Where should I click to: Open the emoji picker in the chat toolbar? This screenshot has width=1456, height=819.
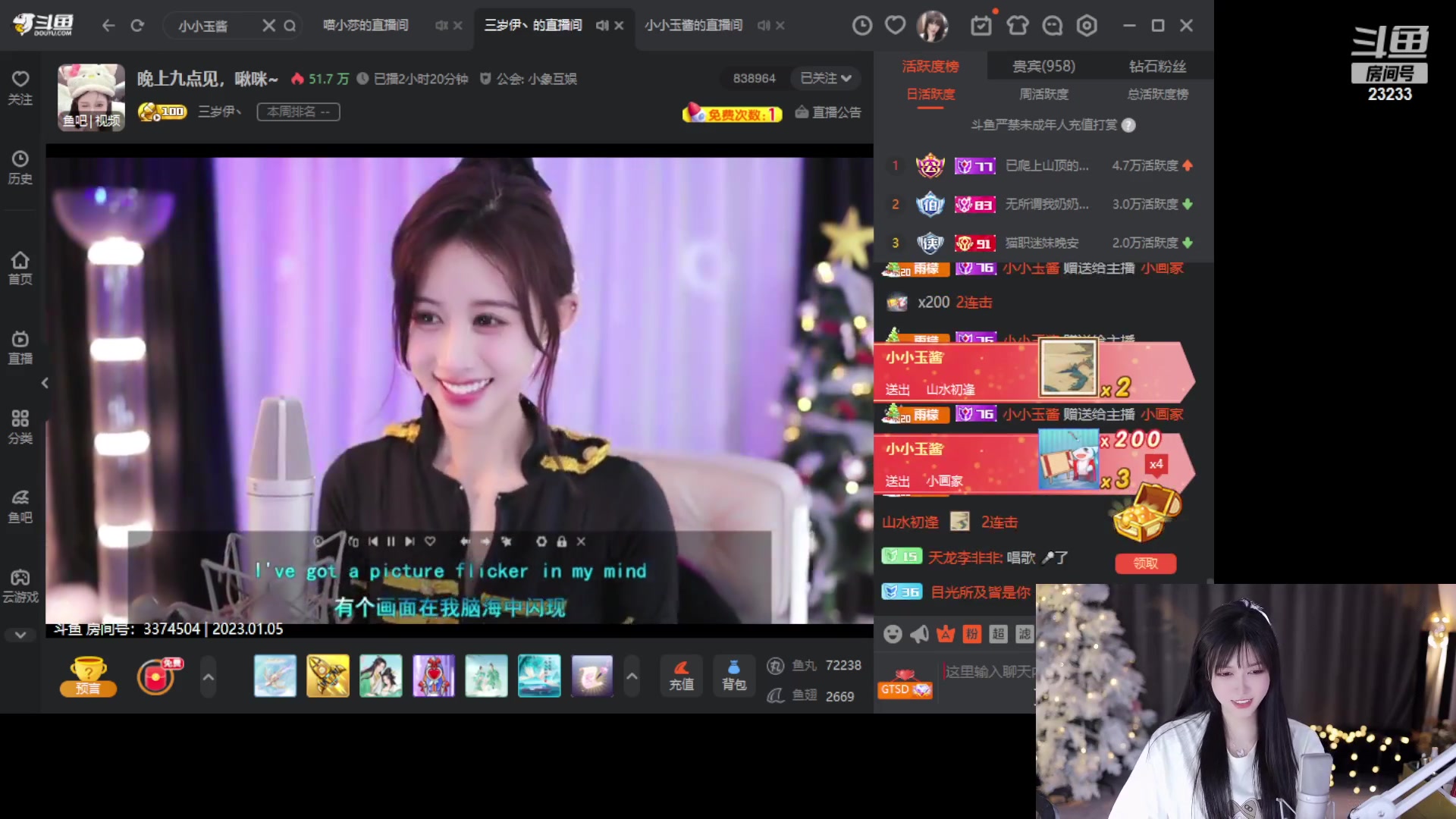pos(893,634)
